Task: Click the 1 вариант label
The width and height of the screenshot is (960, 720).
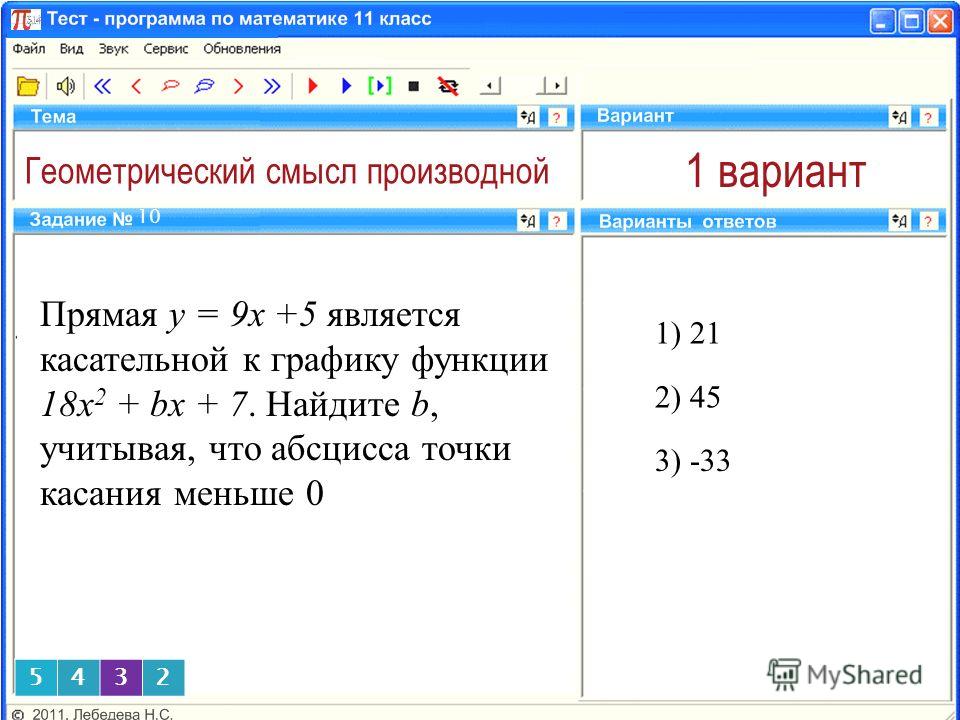Action: coord(775,171)
